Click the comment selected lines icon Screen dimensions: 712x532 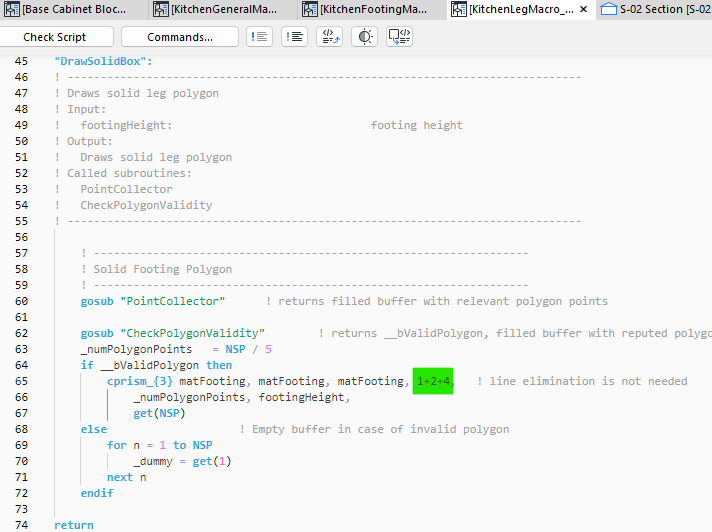point(259,37)
